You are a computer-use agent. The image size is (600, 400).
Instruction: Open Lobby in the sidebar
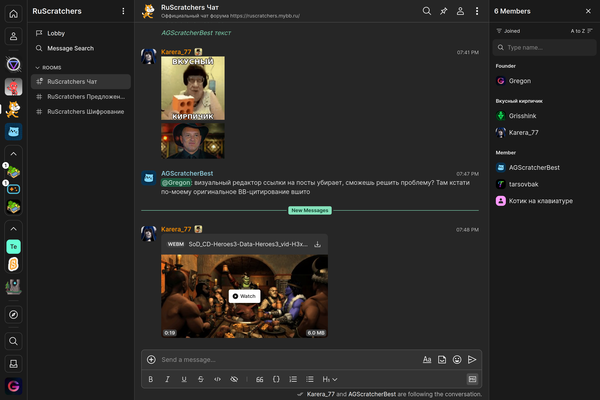pos(56,33)
